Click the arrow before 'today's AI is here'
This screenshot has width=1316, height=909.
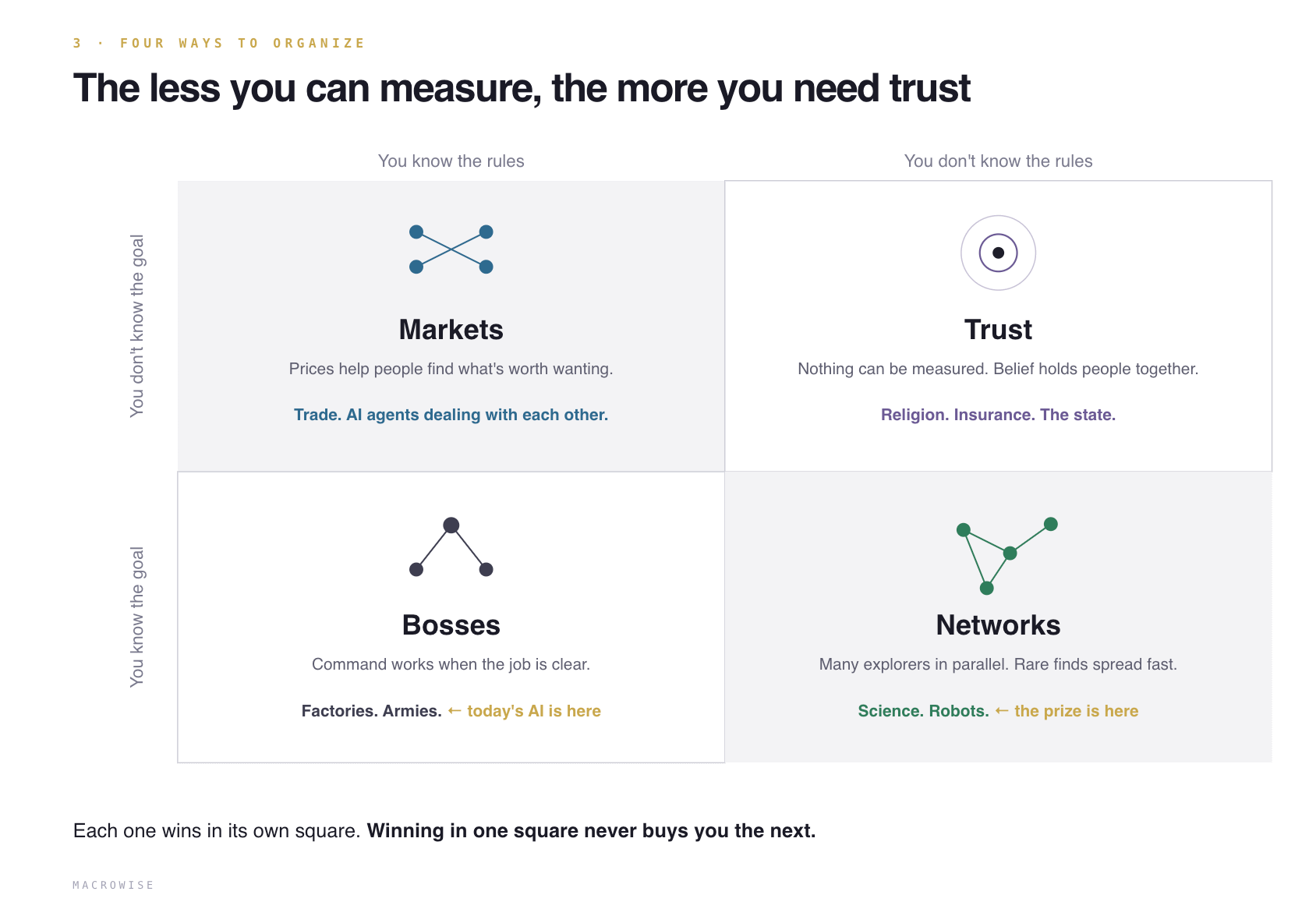pos(455,711)
